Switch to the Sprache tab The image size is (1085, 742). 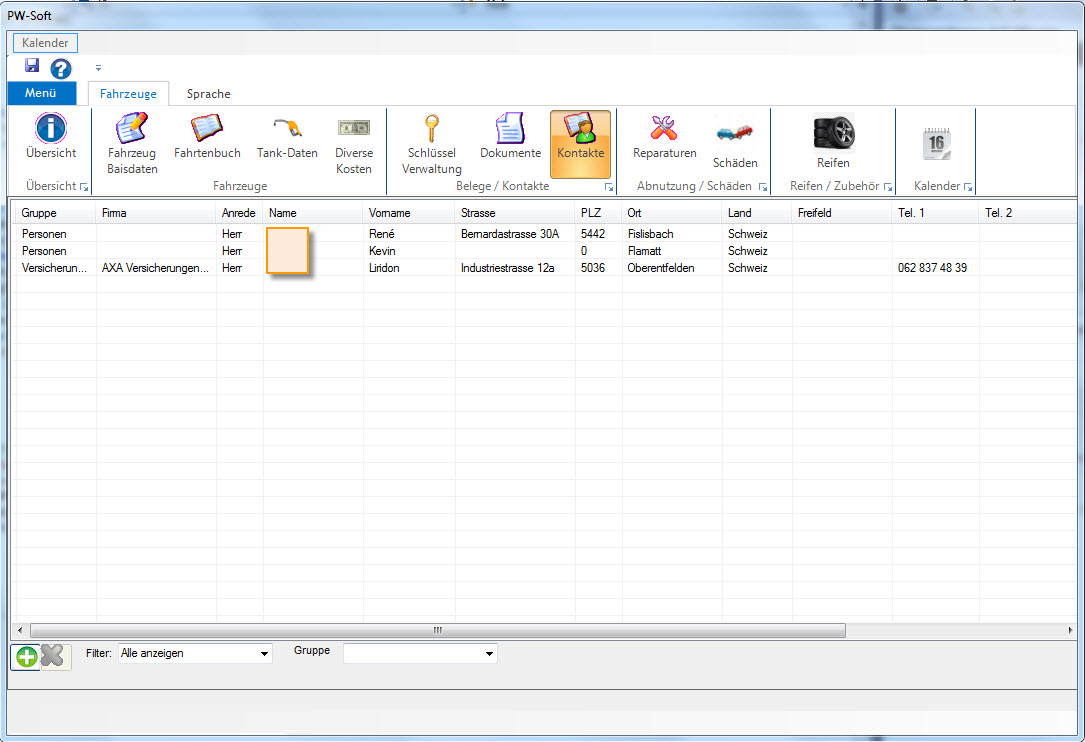tap(208, 94)
